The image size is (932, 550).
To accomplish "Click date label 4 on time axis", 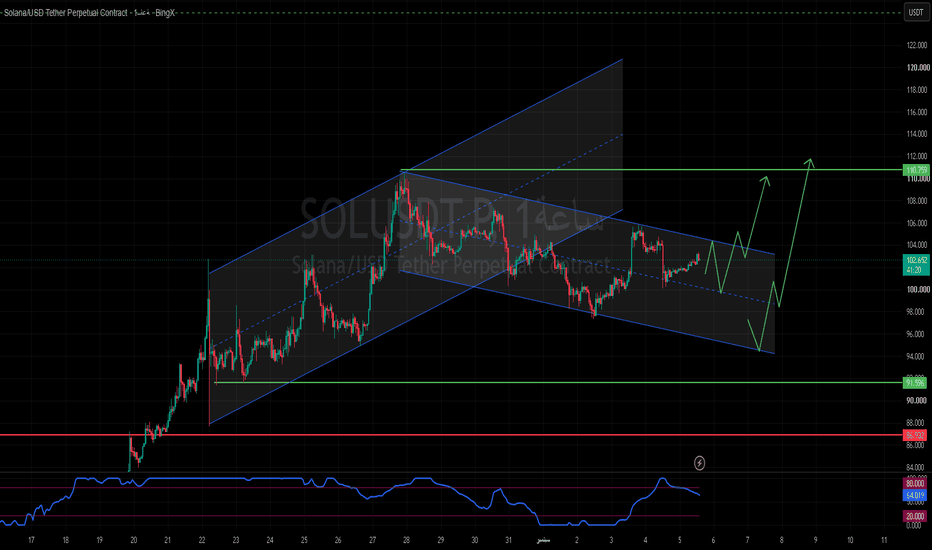I will [645, 540].
